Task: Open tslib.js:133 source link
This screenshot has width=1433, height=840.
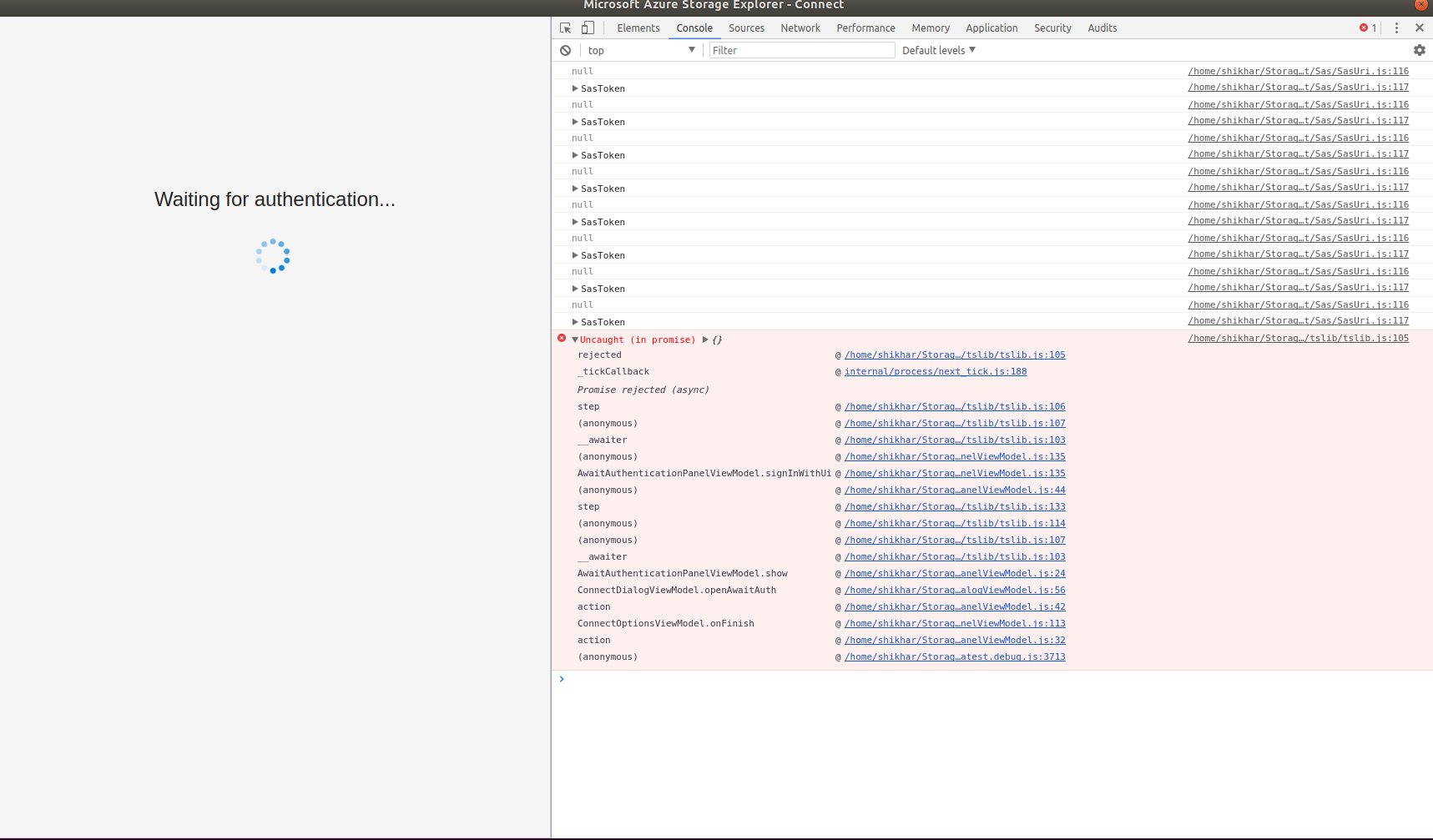Action: pyautogui.click(x=955, y=506)
